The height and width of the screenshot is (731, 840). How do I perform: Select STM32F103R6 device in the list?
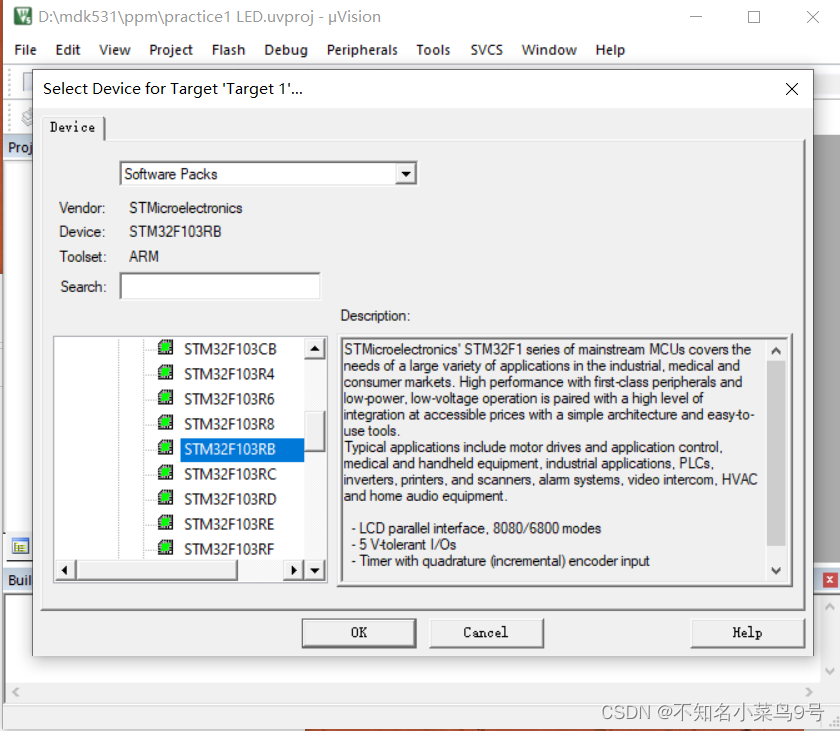point(229,399)
